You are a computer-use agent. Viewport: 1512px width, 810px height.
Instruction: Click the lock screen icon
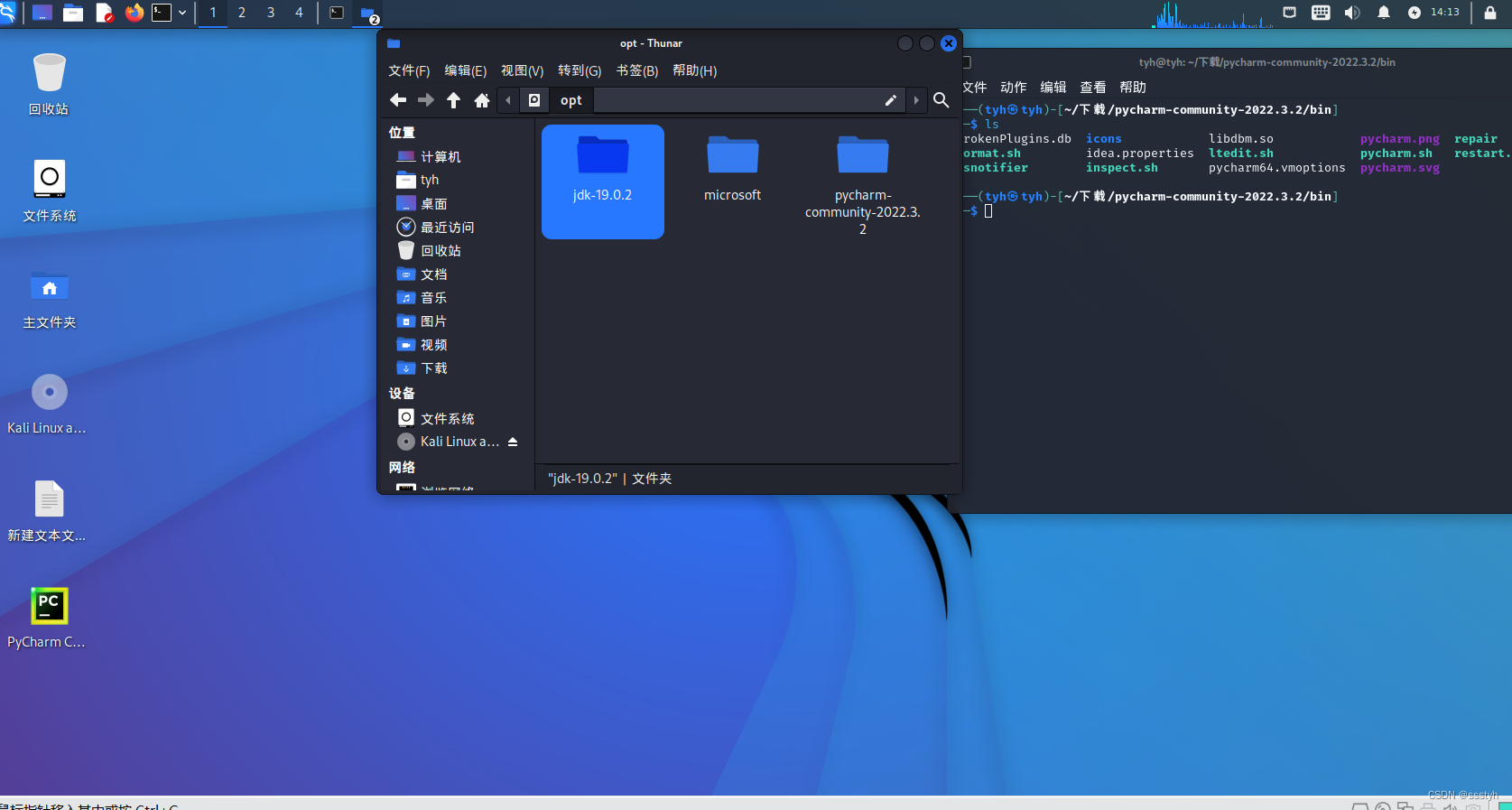1490,13
